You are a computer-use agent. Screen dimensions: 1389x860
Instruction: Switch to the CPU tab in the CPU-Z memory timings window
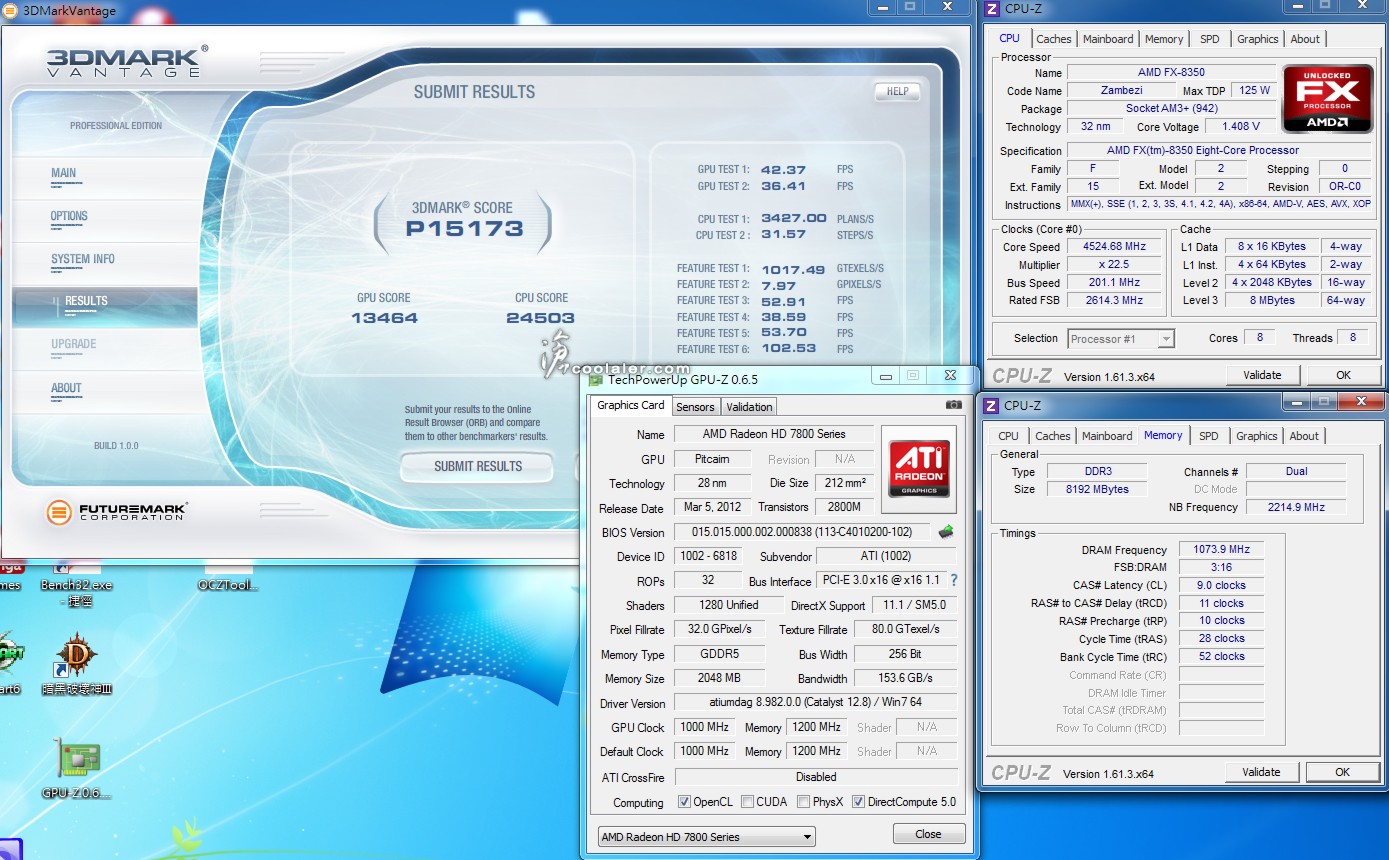pos(1008,436)
